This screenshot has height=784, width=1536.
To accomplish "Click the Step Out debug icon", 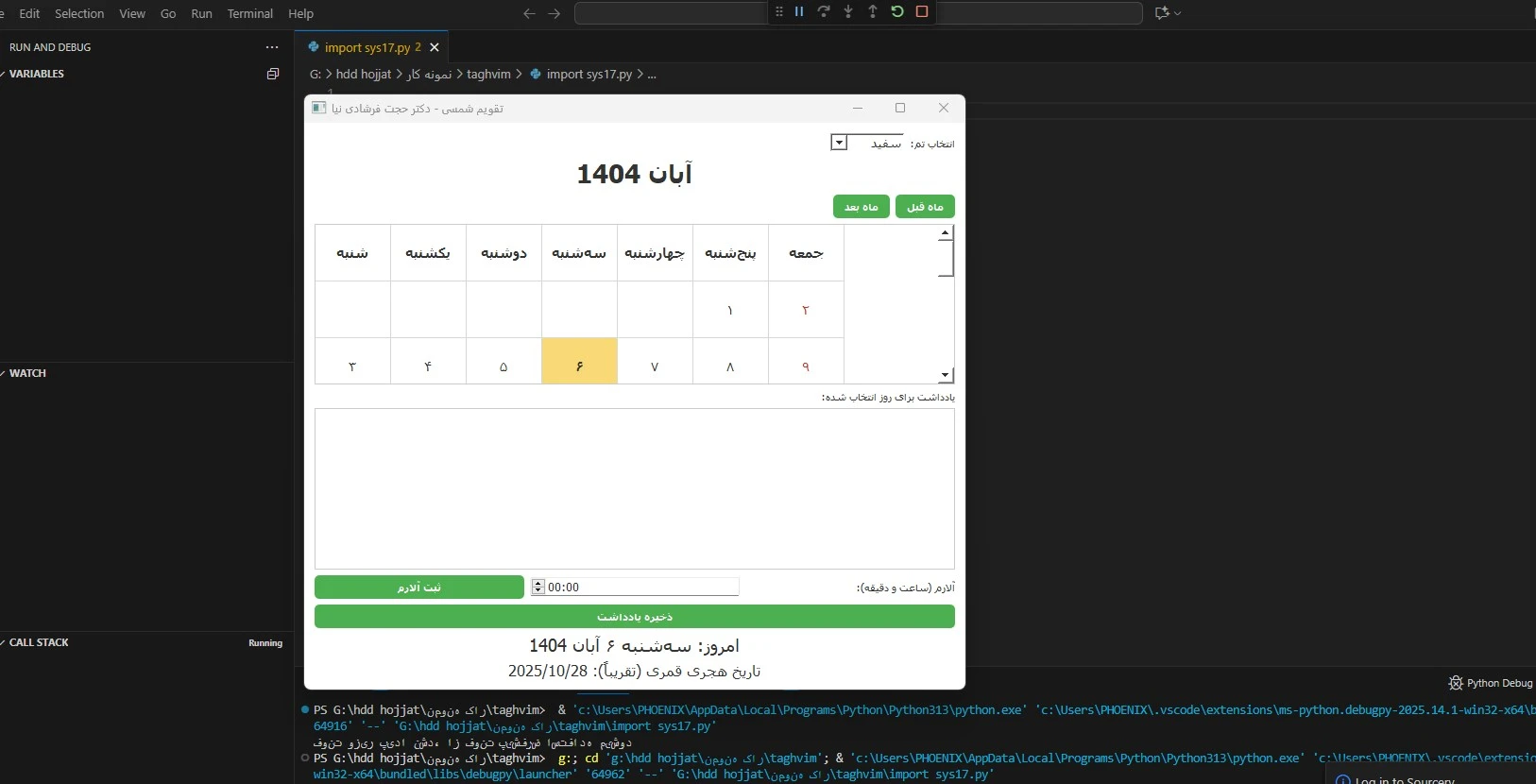I will pos(873,12).
